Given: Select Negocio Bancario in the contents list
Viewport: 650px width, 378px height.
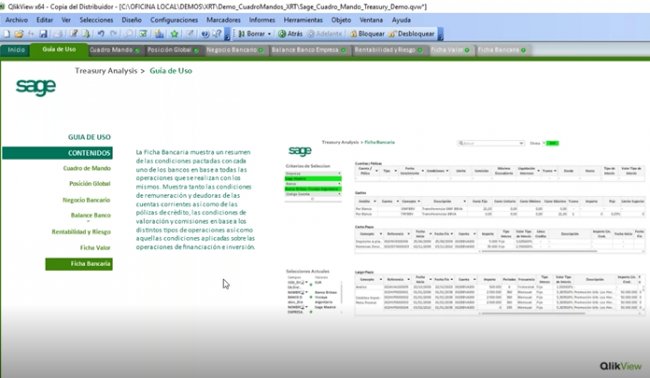Looking at the screenshot, I should pyautogui.click(x=86, y=200).
